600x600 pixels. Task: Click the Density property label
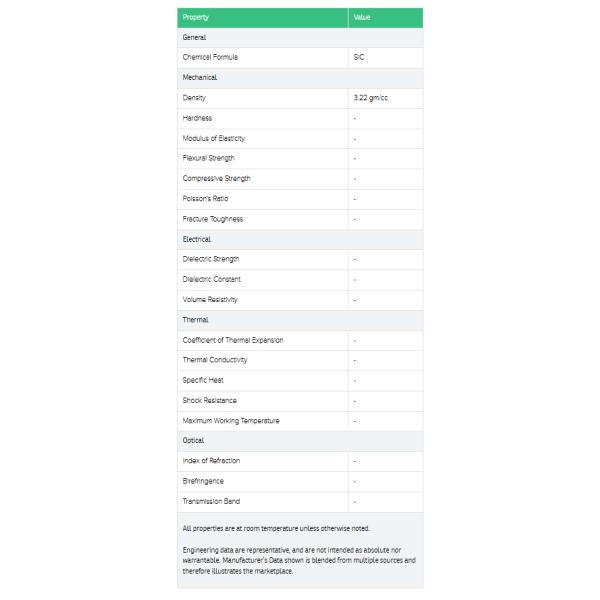195,98
